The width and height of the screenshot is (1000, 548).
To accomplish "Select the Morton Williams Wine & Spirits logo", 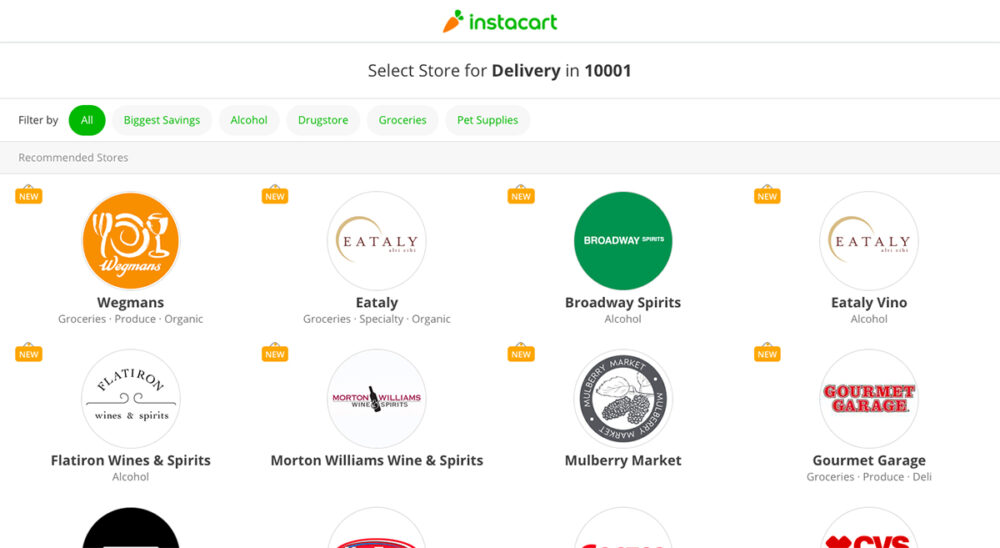I will point(376,398).
